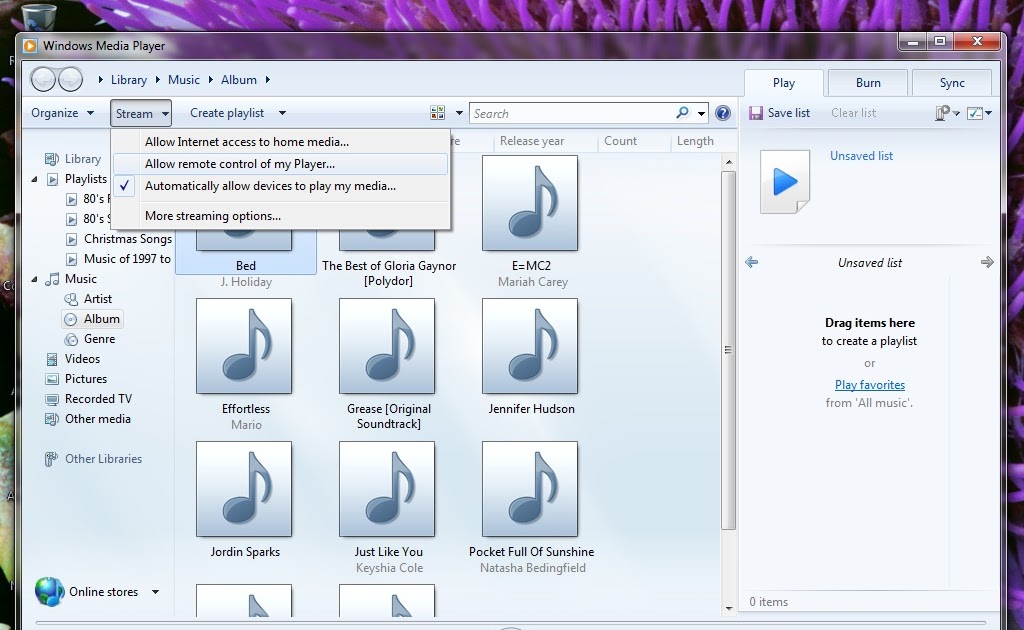This screenshot has width=1024, height=630.
Task: Click the Other Libraries icon
Action: click(51, 459)
